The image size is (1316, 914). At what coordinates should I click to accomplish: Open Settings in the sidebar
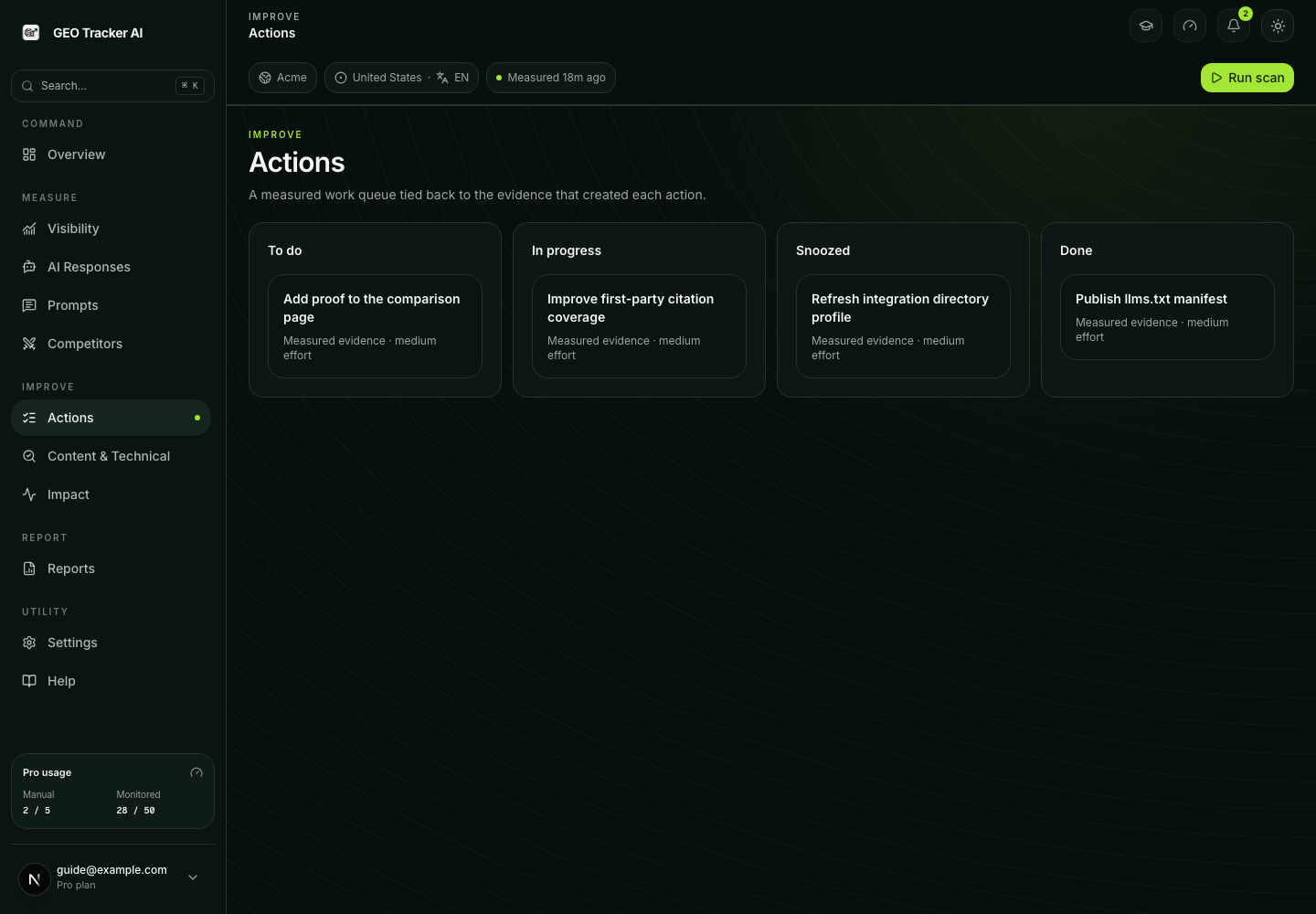[x=111, y=643]
